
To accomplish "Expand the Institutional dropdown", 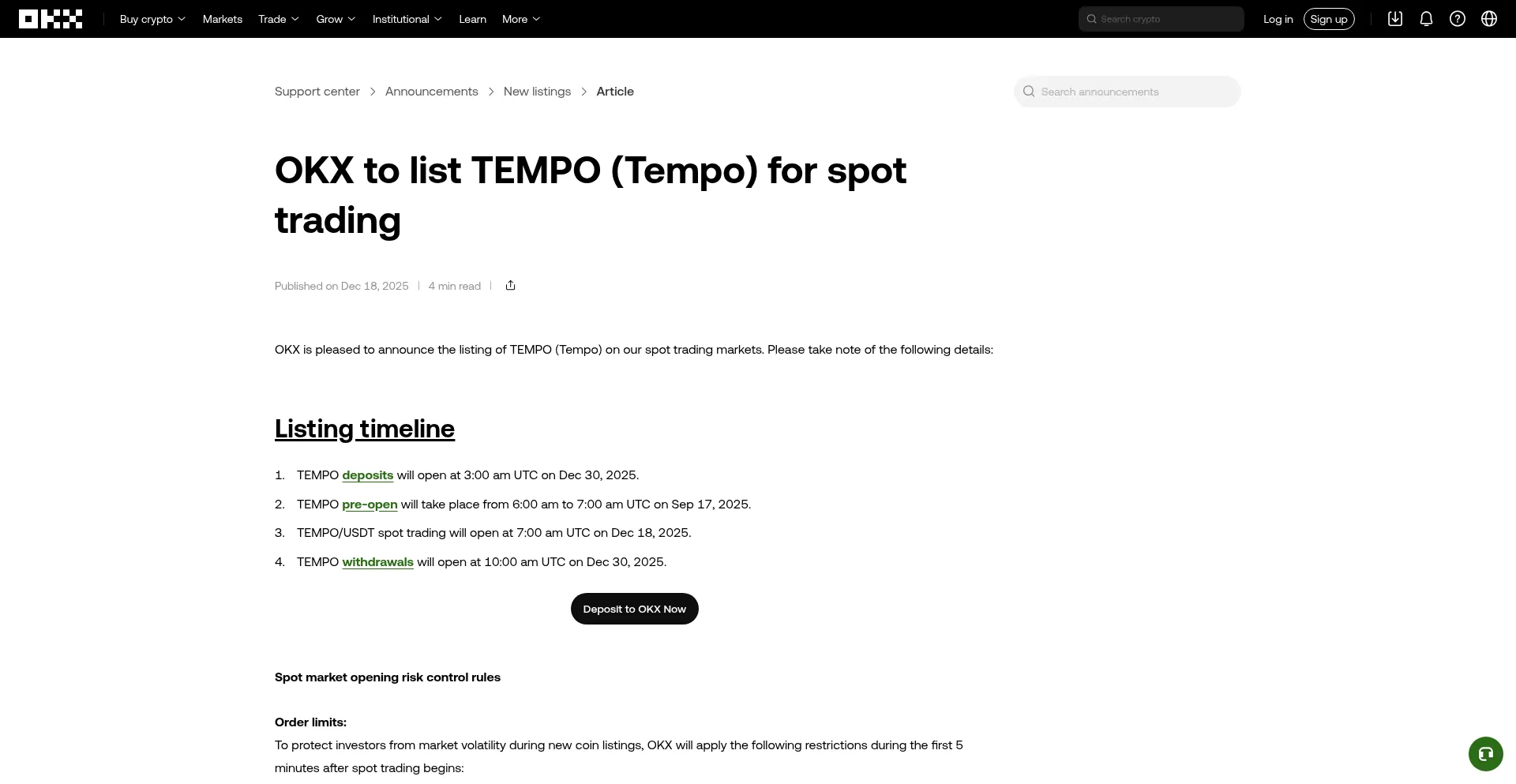I will coord(407,18).
